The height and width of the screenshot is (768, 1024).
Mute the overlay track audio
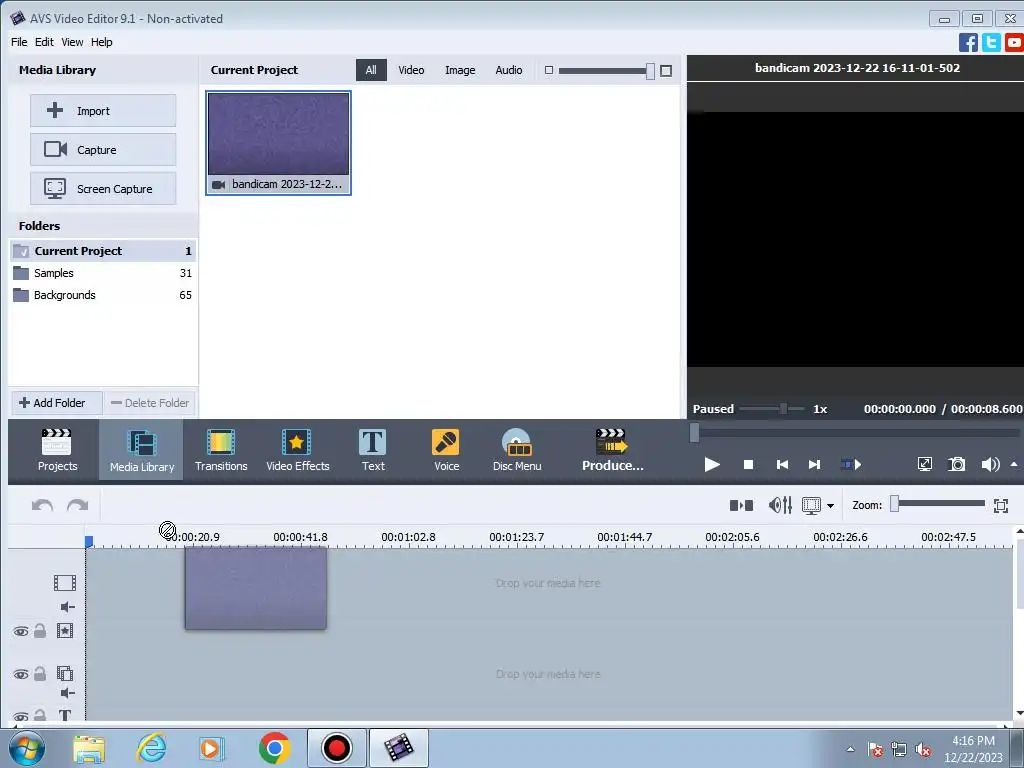tap(67, 693)
